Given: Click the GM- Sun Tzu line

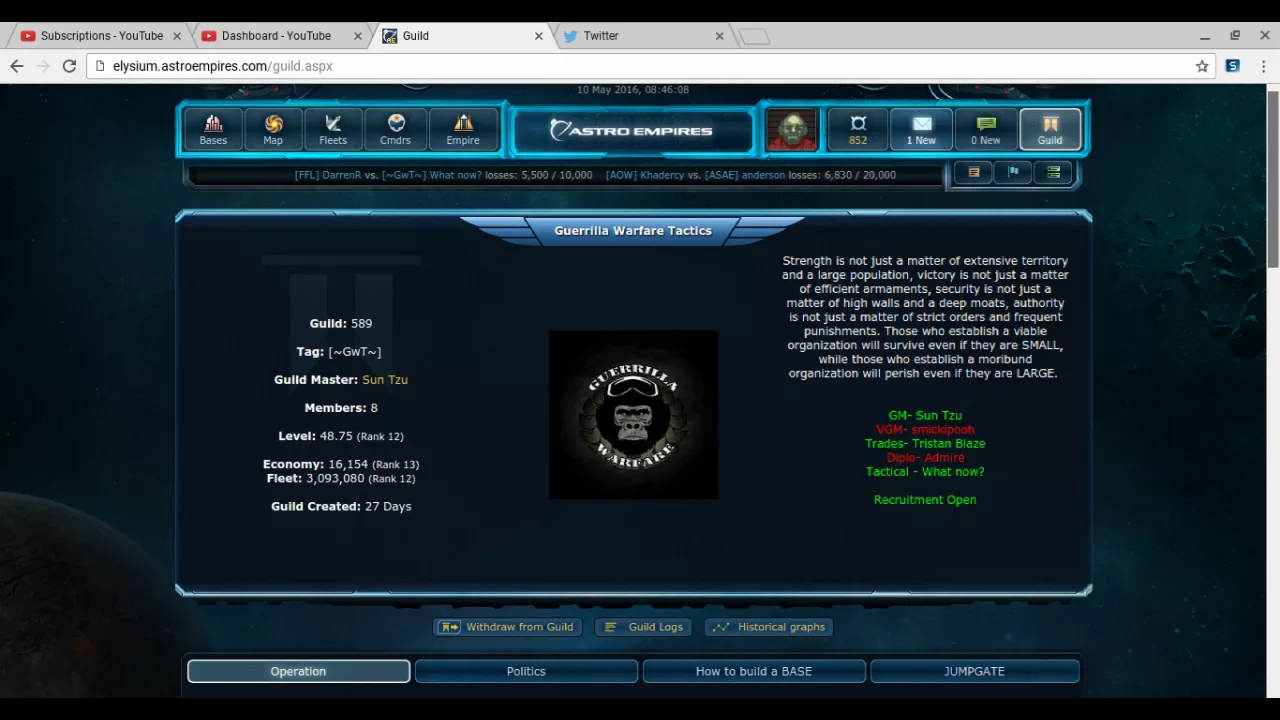Looking at the screenshot, I should tap(925, 416).
